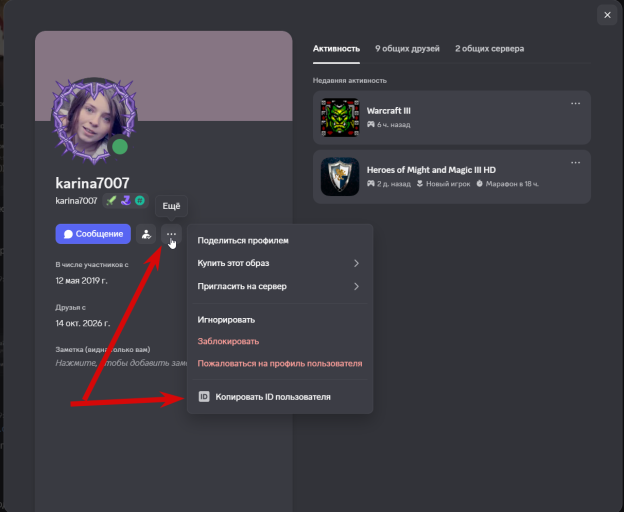Click the 6 ч. назад timestamp
Image resolution: width=624 pixels, height=512 pixels.
tap(393, 125)
